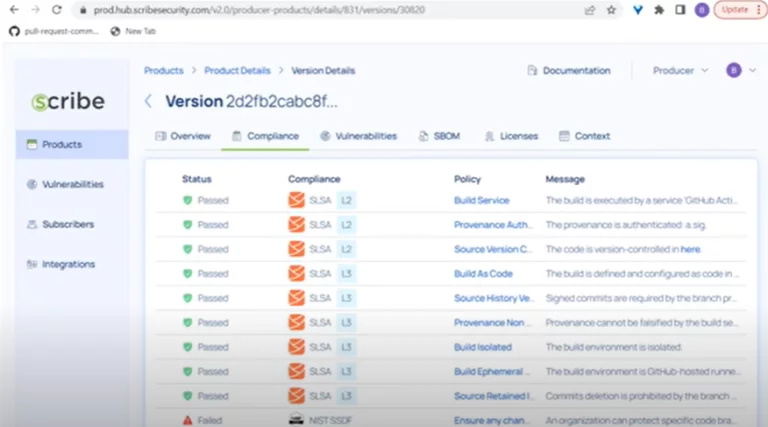Viewport: 768px width, 427px height.
Task: Click the 'here' link in the code version message
Action: (690, 249)
